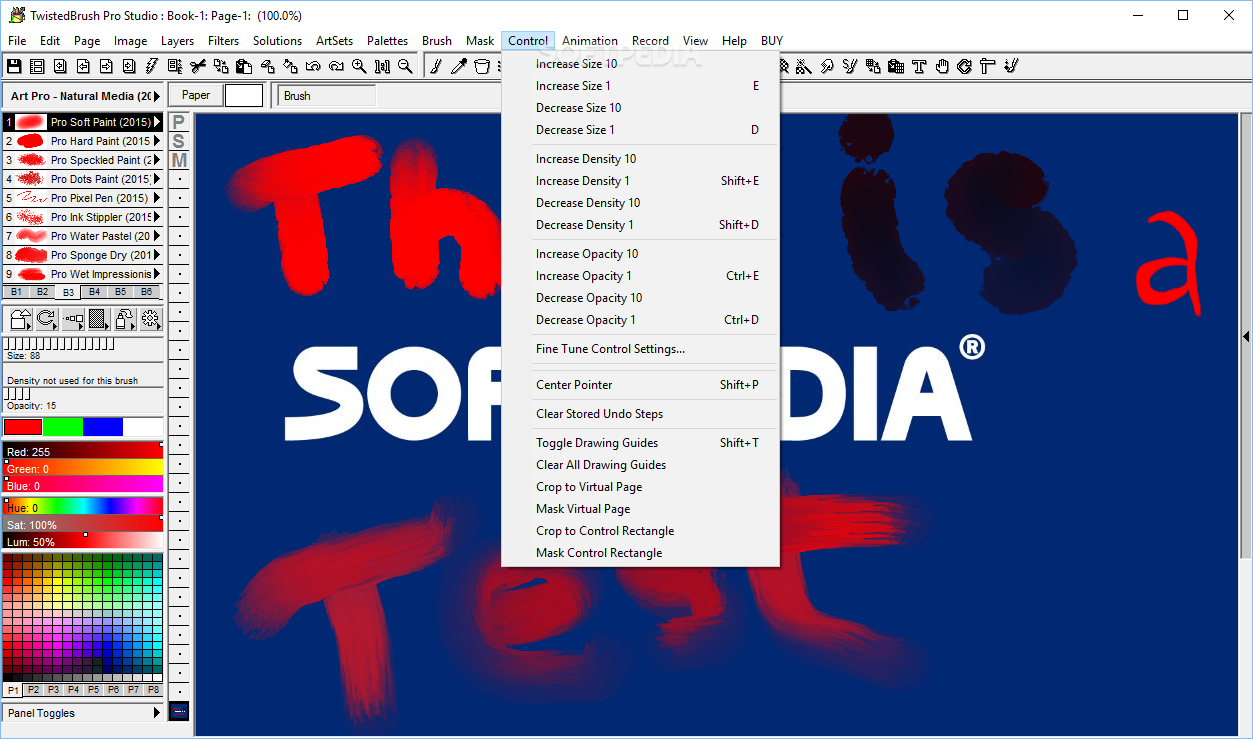Click the Zoom Out magnifier icon

pyautogui.click(x=405, y=66)
